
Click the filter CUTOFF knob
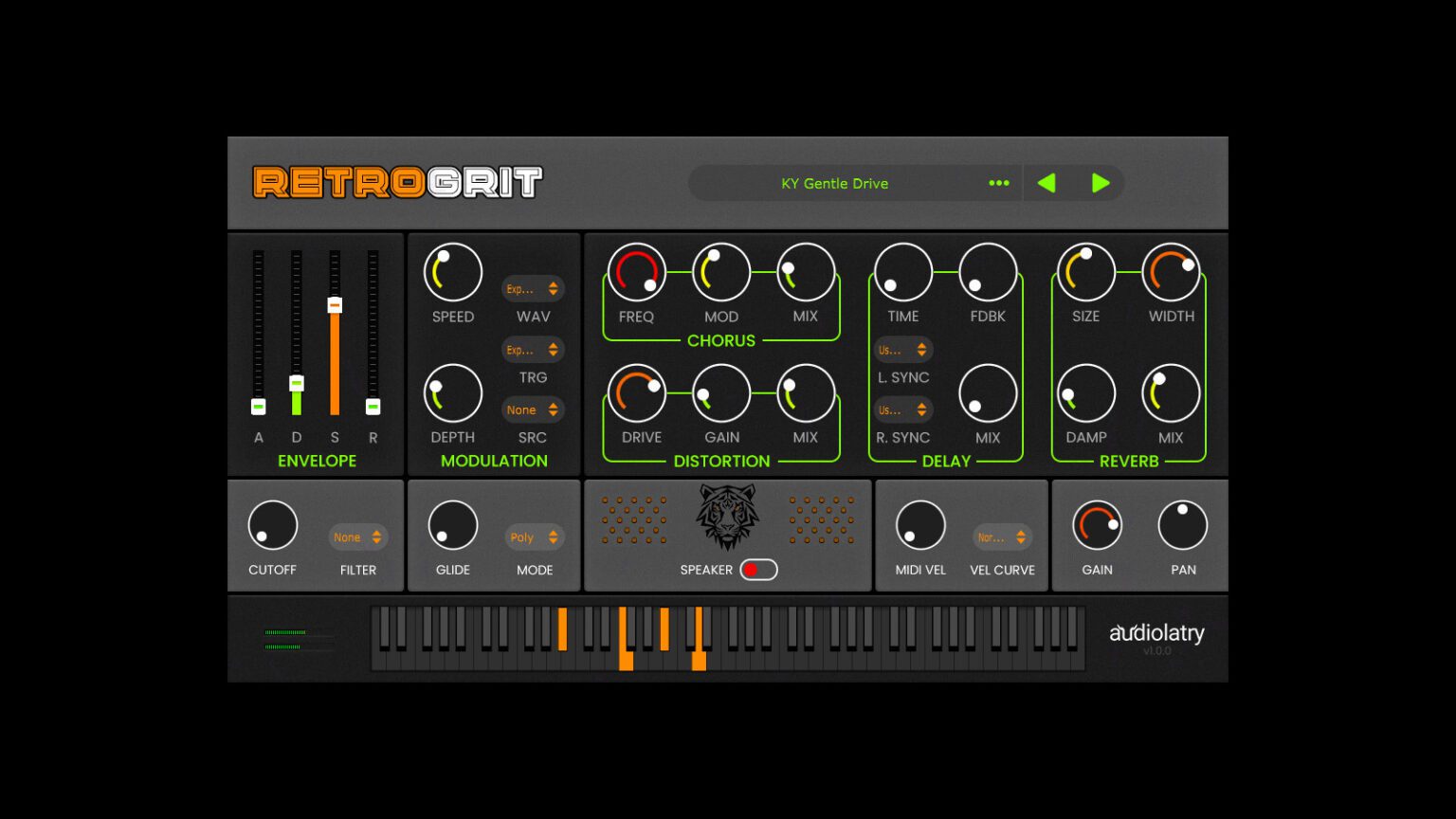coord(272,523)
